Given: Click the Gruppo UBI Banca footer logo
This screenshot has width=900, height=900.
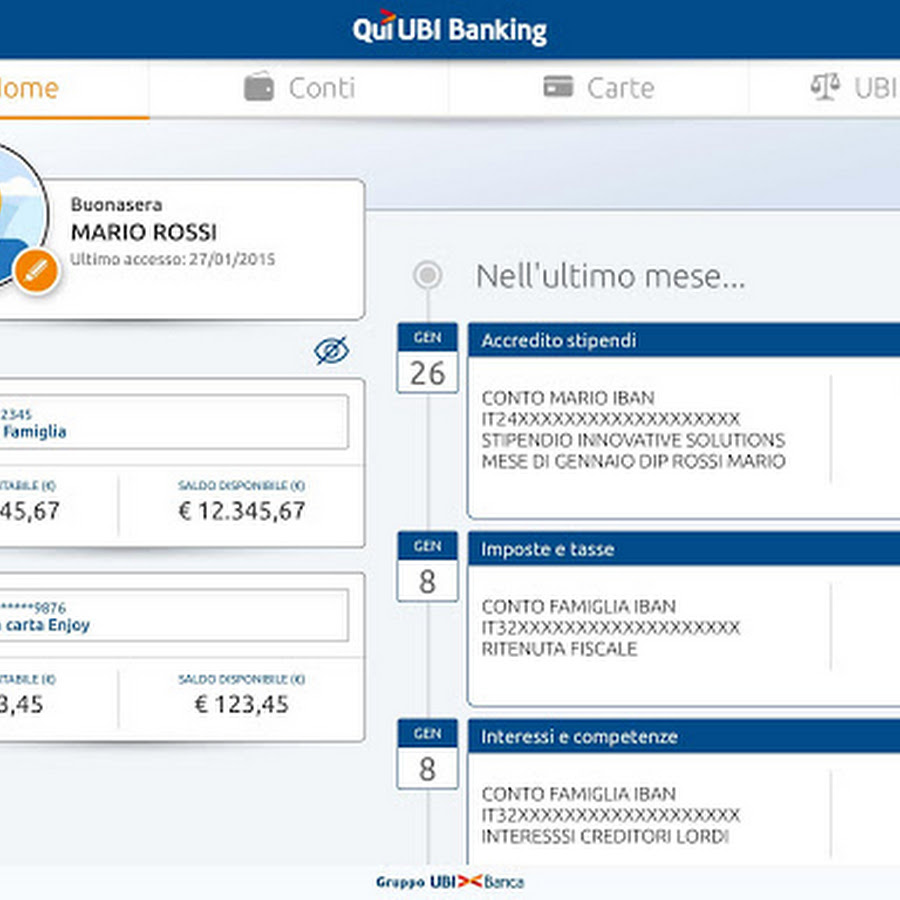Looking at the screenshot, I should pos(450,882).
